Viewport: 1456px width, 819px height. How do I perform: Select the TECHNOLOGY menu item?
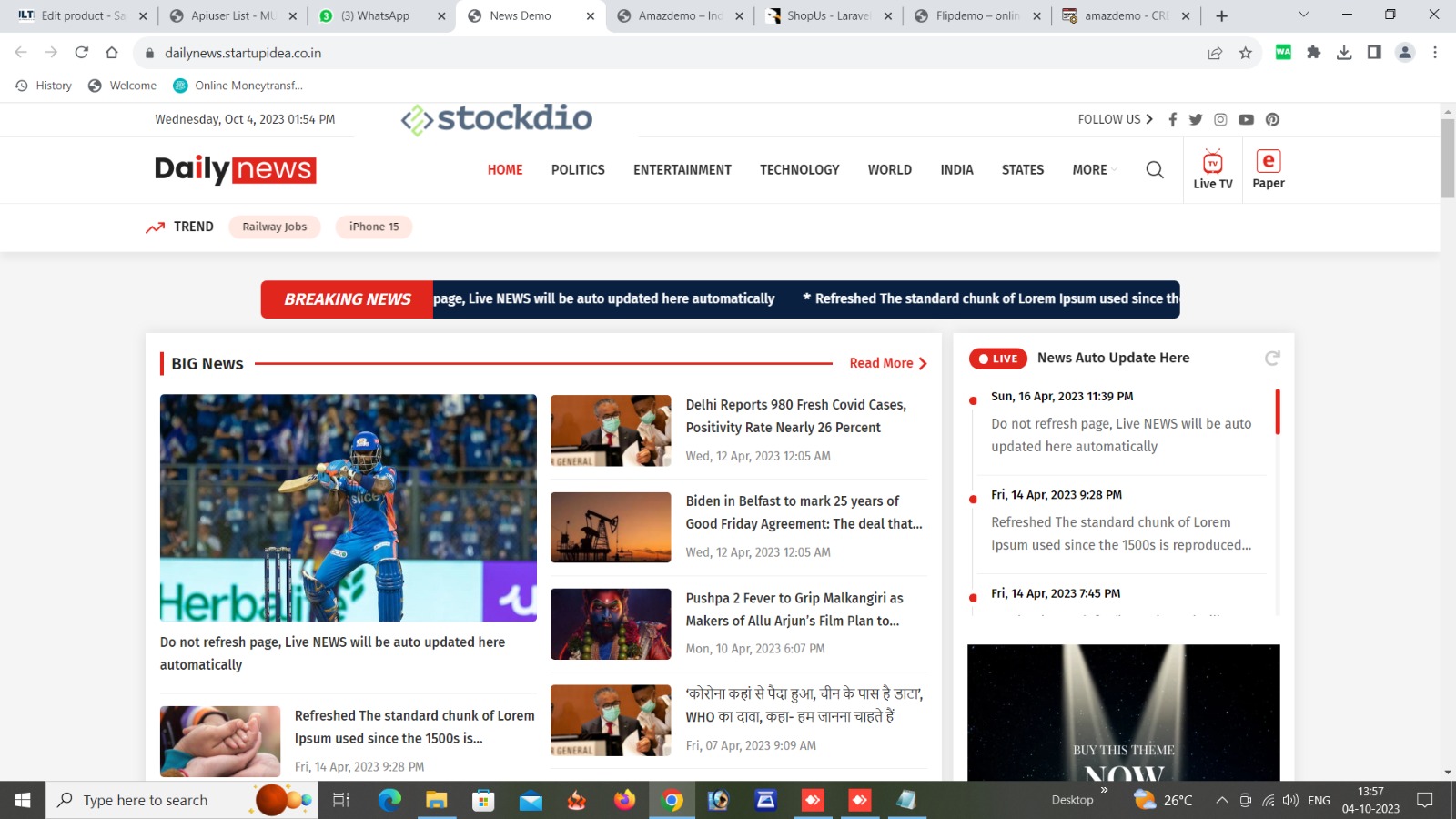tap(799, 170)
